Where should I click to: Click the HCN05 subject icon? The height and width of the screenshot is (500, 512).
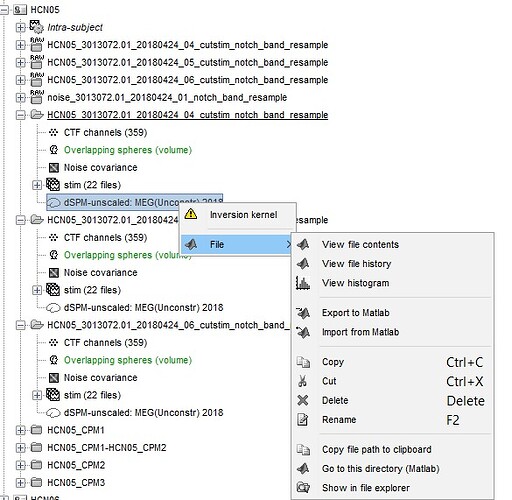tap(20, 10)
